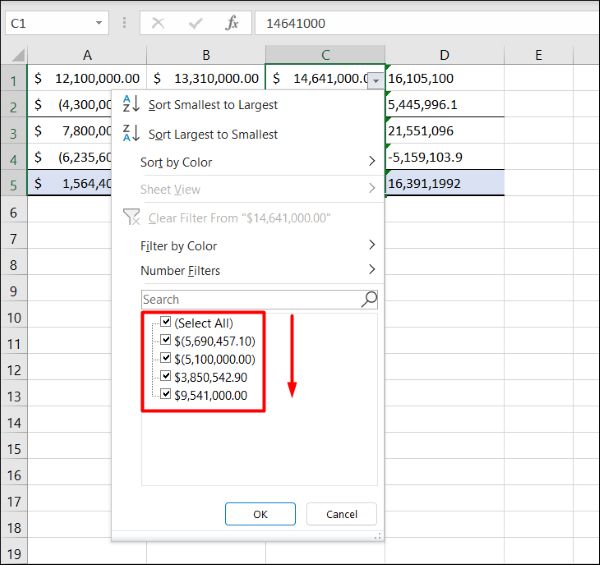
Task: Click the formula bar showing 14641000
Action: click(x=427, y=23)
